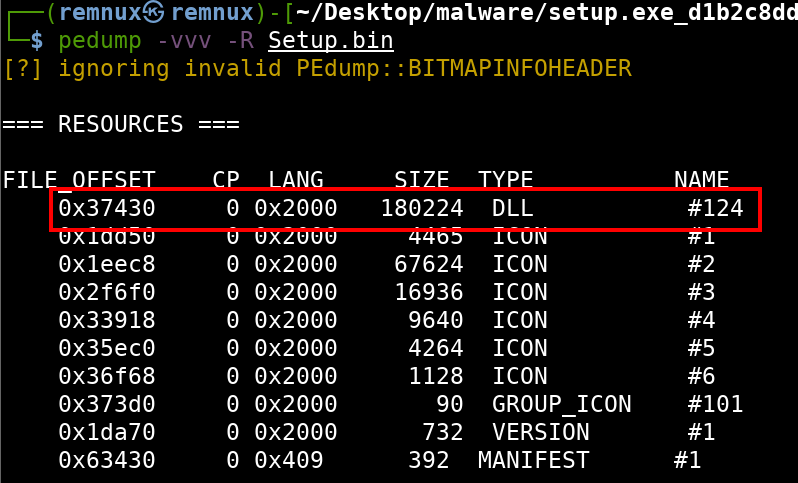This screenshot has width=798, height=483.
Task: Click the LANG column header
Action: pos(296,180)
